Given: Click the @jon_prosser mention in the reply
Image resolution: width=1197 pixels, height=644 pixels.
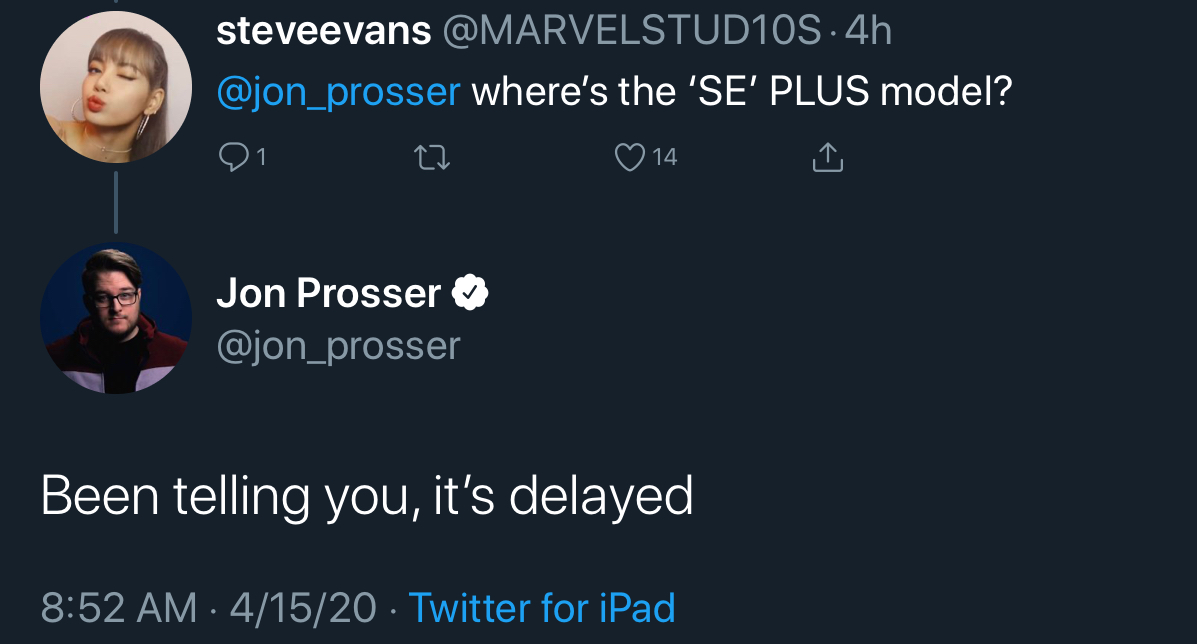Looking at the screenshot, I should [339, 93].
